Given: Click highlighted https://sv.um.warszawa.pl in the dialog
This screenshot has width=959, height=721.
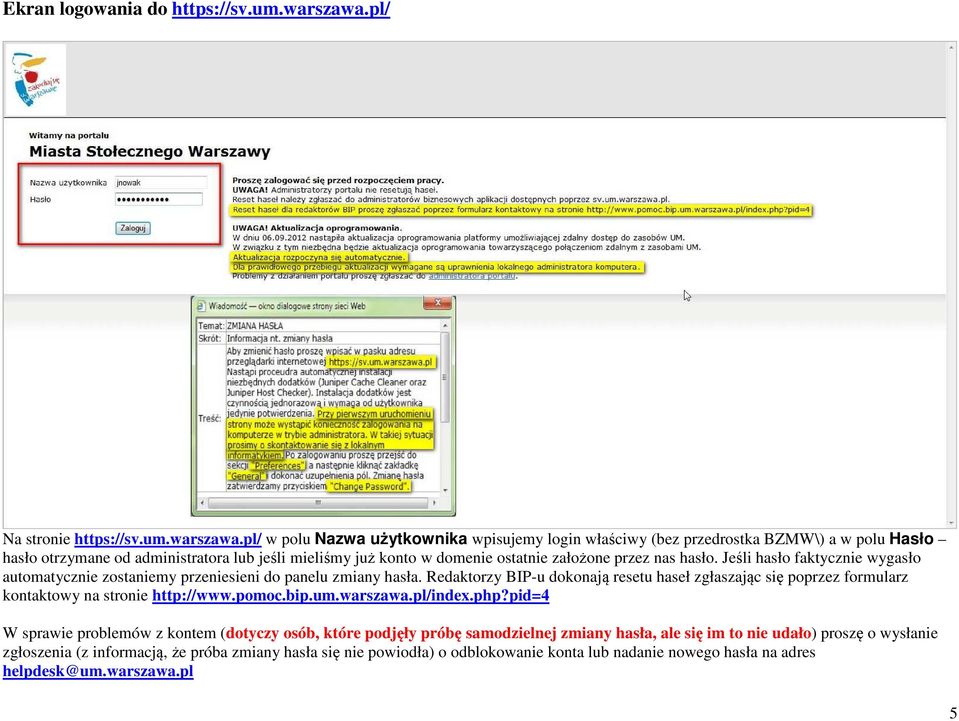Looking at the screenshot, I should click(380, 362).
